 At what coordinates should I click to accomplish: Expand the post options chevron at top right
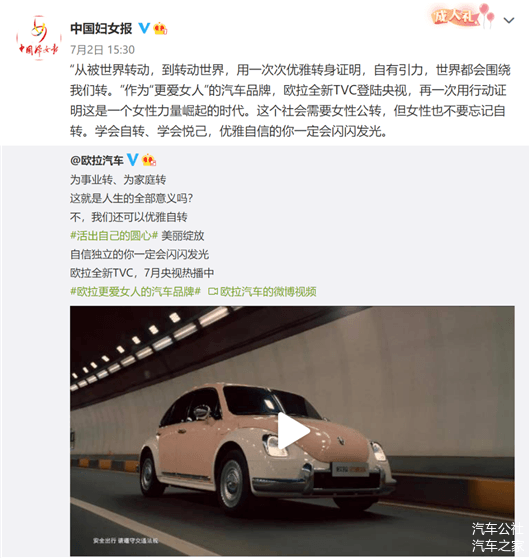click(x=509, y=20)
